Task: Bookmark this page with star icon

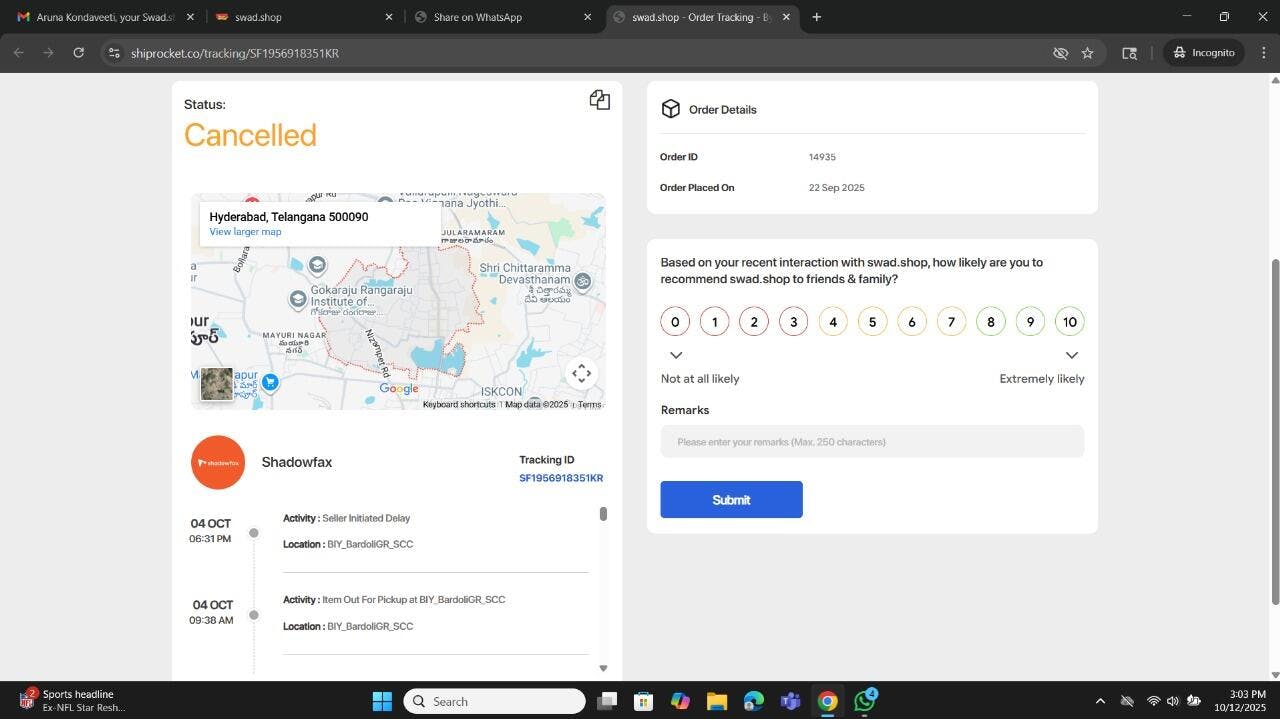Action: 1087,53
